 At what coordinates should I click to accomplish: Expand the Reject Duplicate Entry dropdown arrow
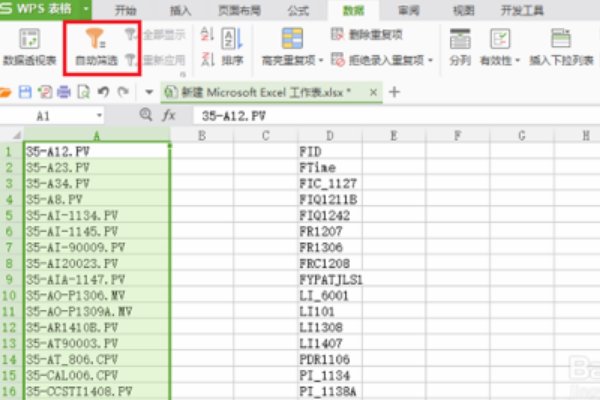[430, 60]
